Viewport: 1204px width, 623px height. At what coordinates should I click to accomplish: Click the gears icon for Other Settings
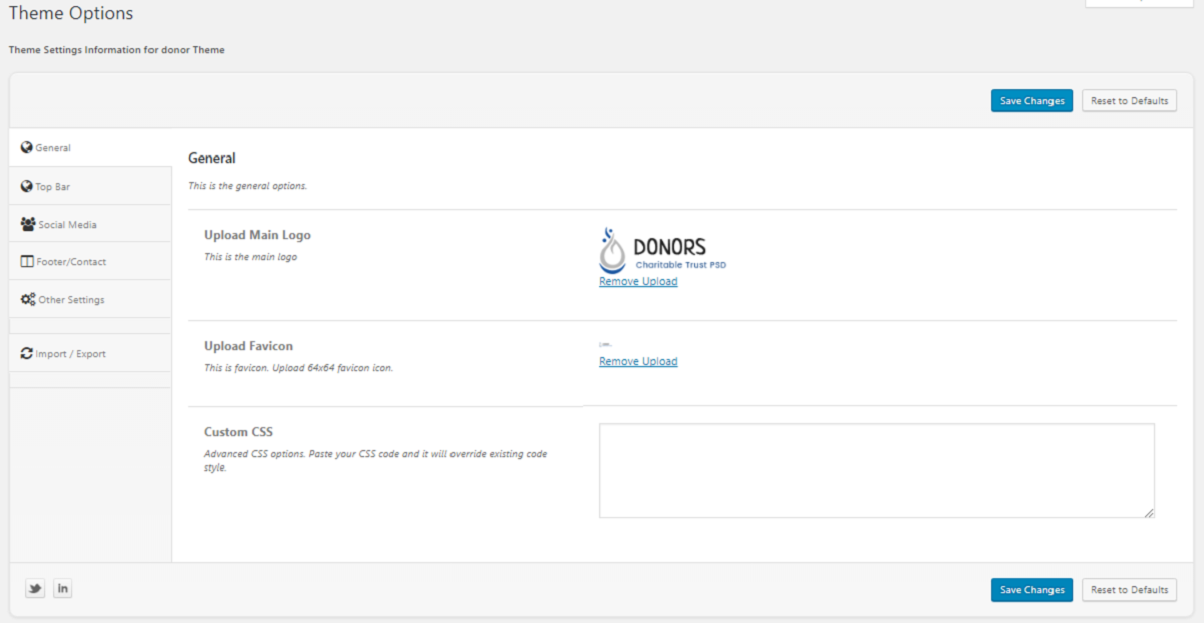click(28, 299)
